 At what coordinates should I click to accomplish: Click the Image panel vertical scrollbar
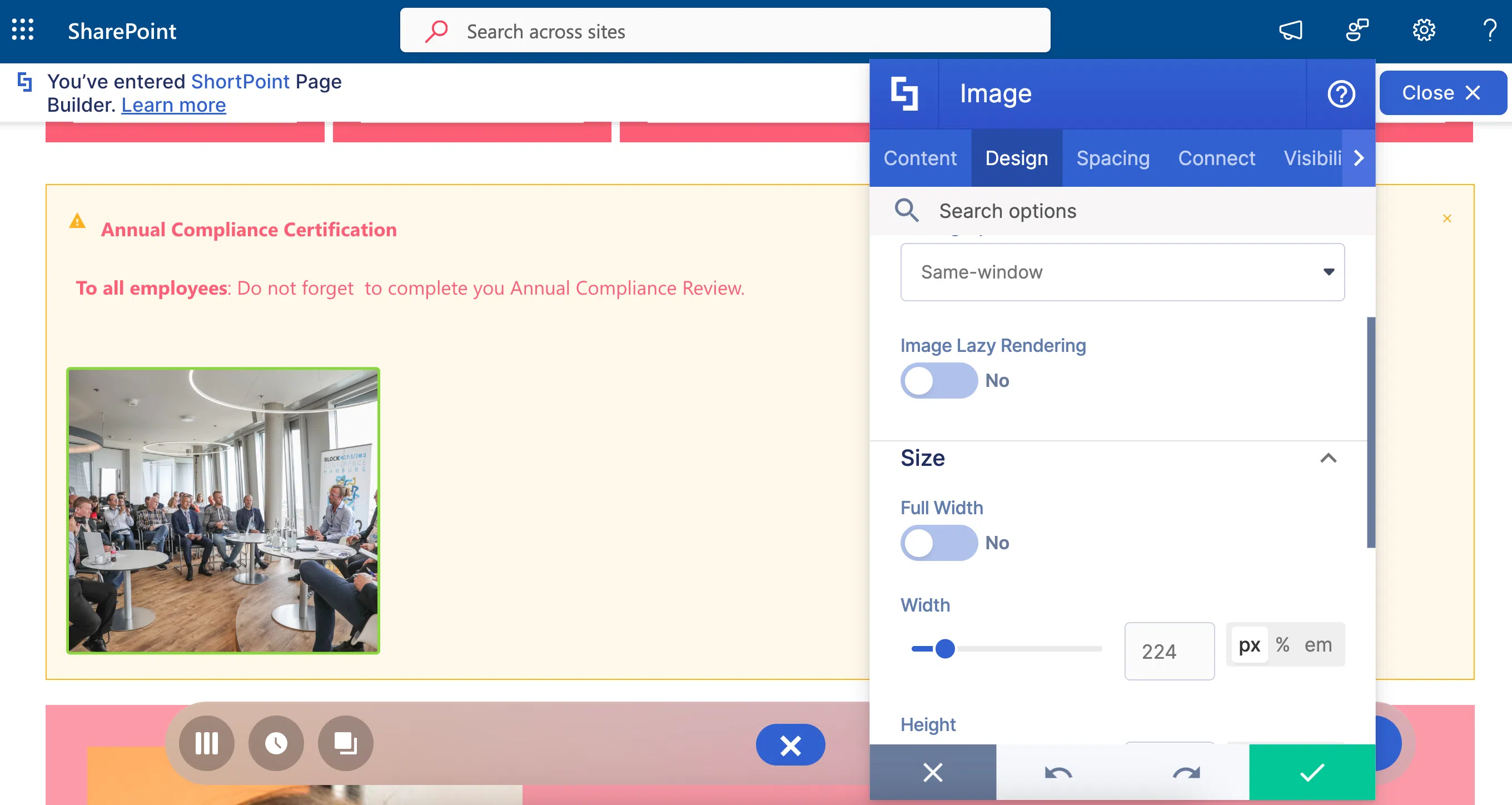pos(1371,432)
